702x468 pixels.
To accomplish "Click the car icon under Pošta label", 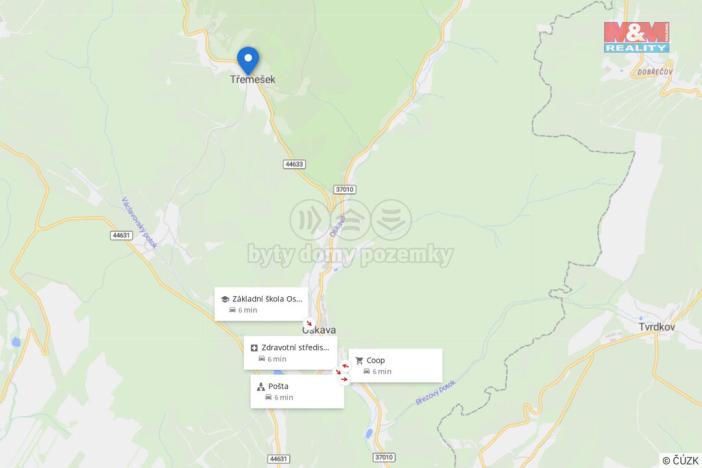I will (x=268, y=397).
